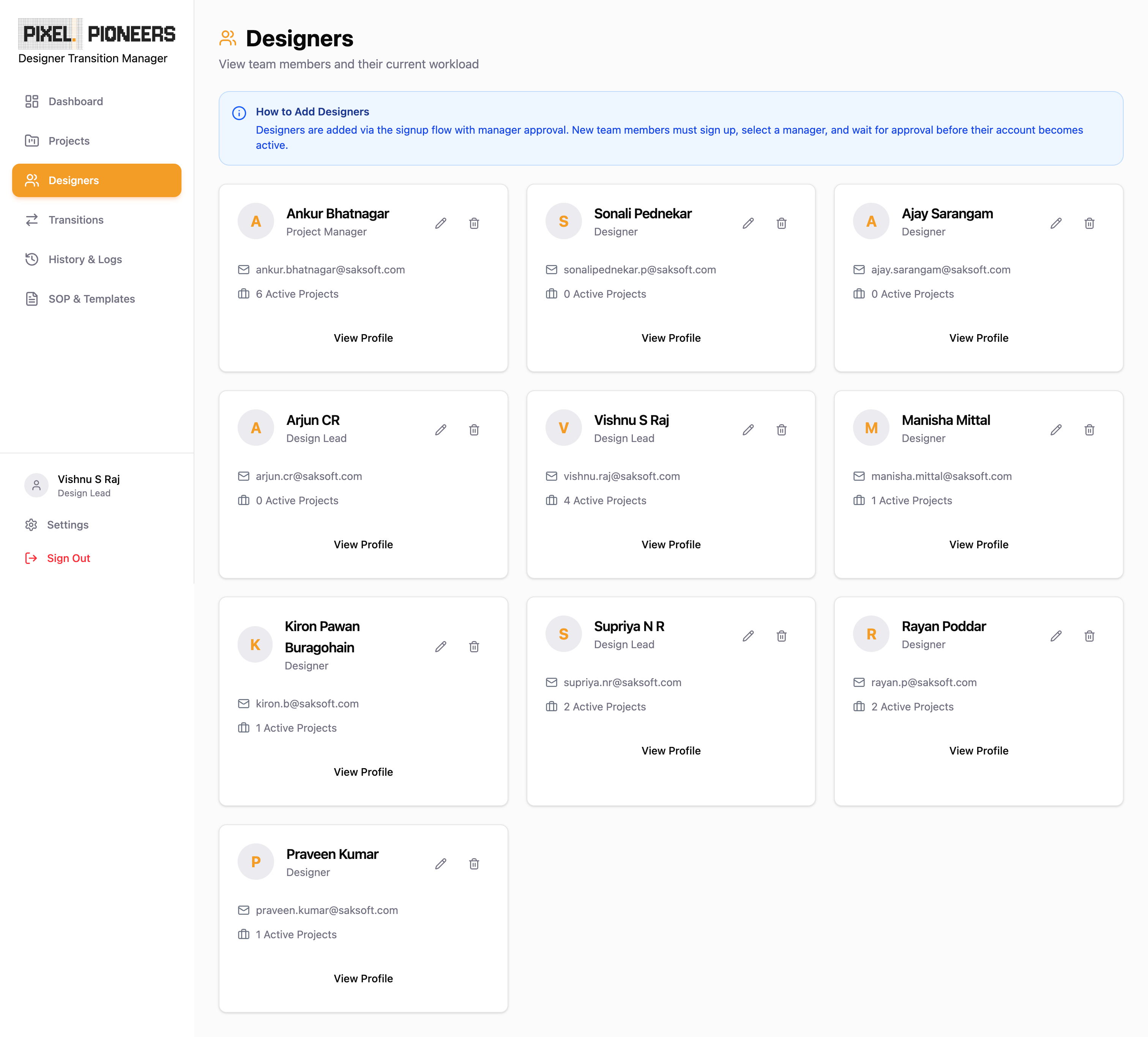Click the 'How to Add Designers' heading
This screenshot has width=1148, height=1037.
312,112
